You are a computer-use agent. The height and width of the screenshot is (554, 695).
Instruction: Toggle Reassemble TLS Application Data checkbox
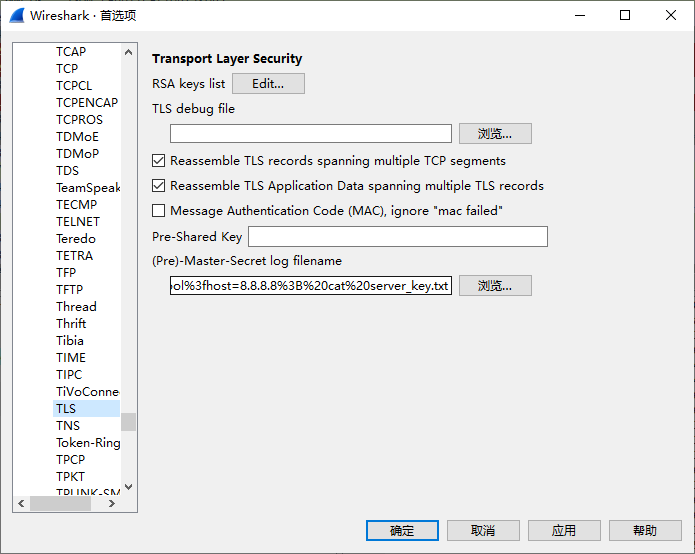click(x=158, y=185)
